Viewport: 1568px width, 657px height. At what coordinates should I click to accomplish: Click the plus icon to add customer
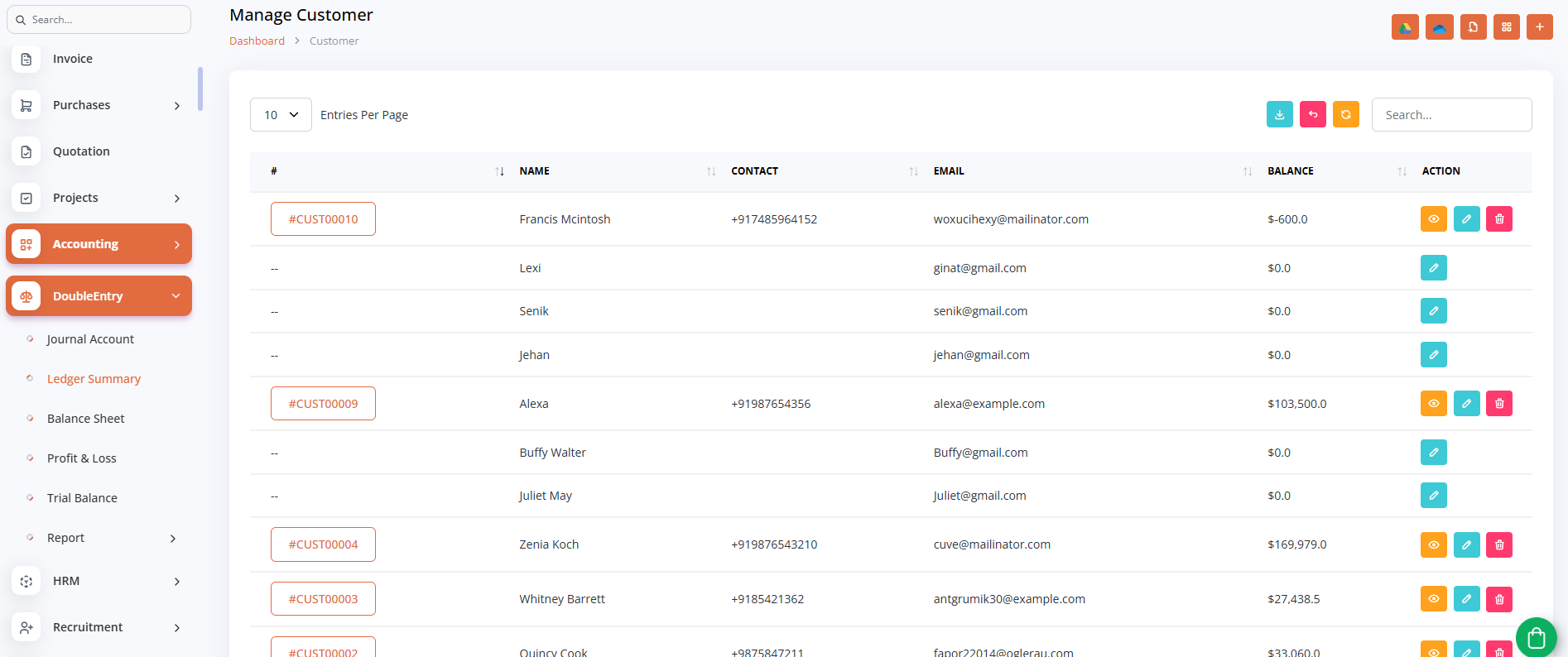point(1539,27)
